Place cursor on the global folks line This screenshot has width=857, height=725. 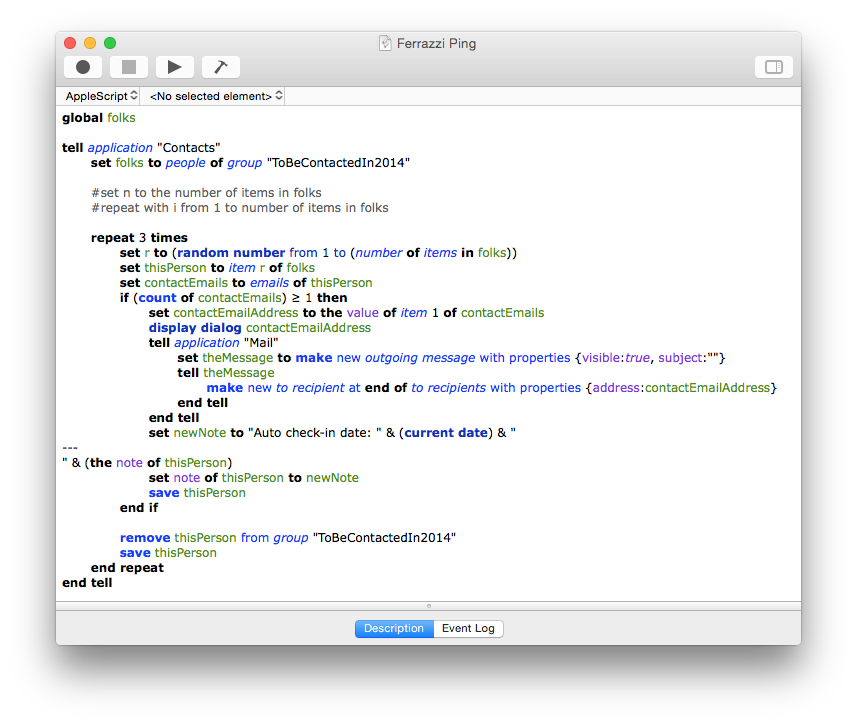click(98, 118)
